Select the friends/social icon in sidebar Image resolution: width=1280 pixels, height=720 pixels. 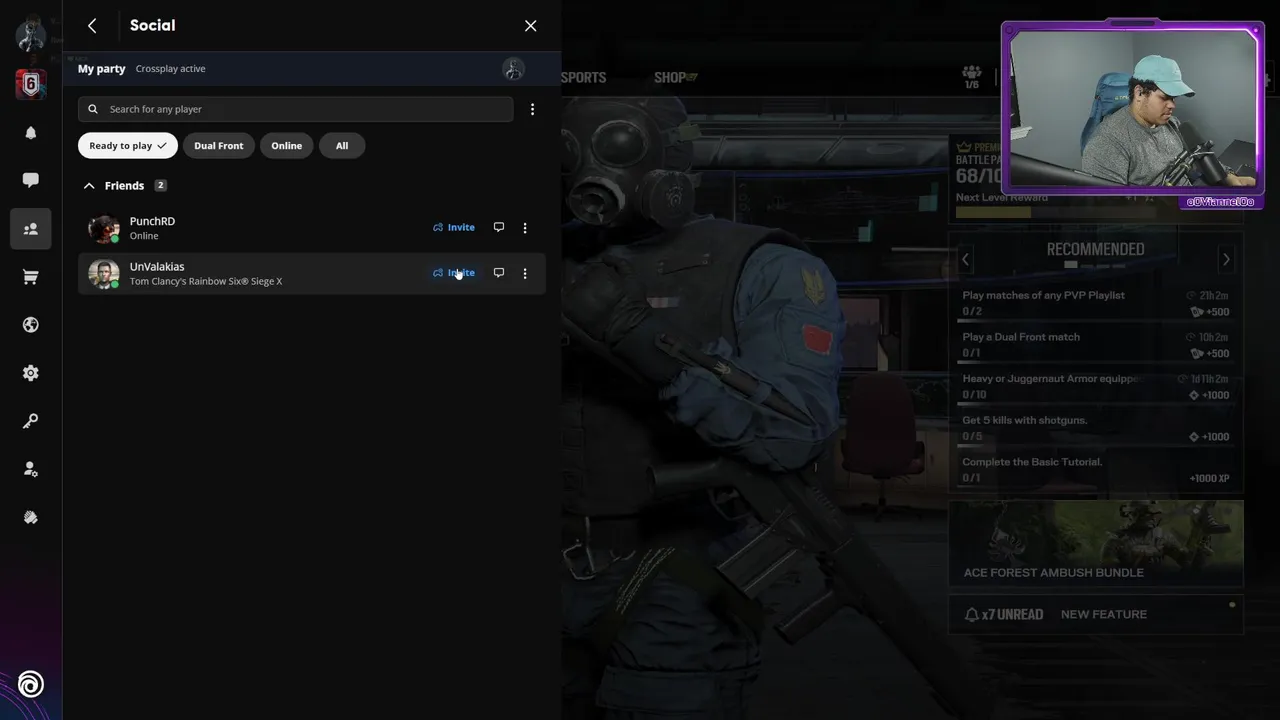click(x=31, y=229)
